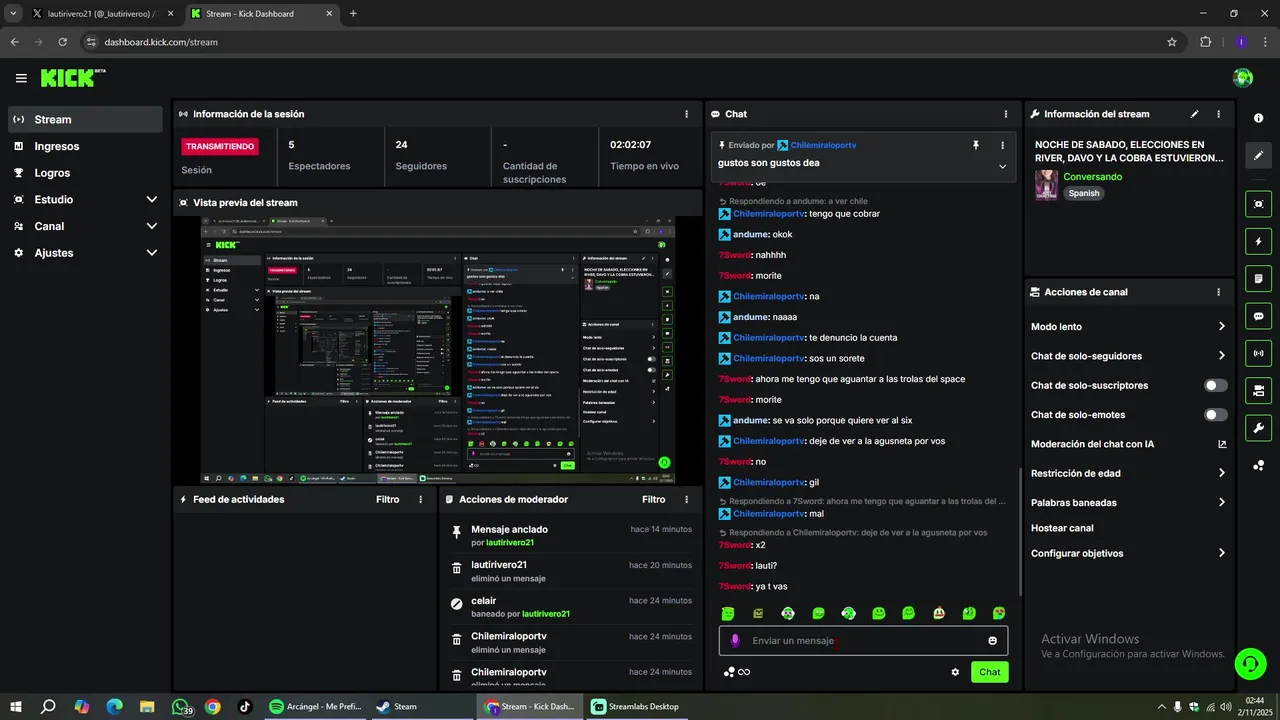This screenshot has width=1280, height=720.
Task: Open the Moderación del chat con IA external link
Action: [x=1222, y=444]
